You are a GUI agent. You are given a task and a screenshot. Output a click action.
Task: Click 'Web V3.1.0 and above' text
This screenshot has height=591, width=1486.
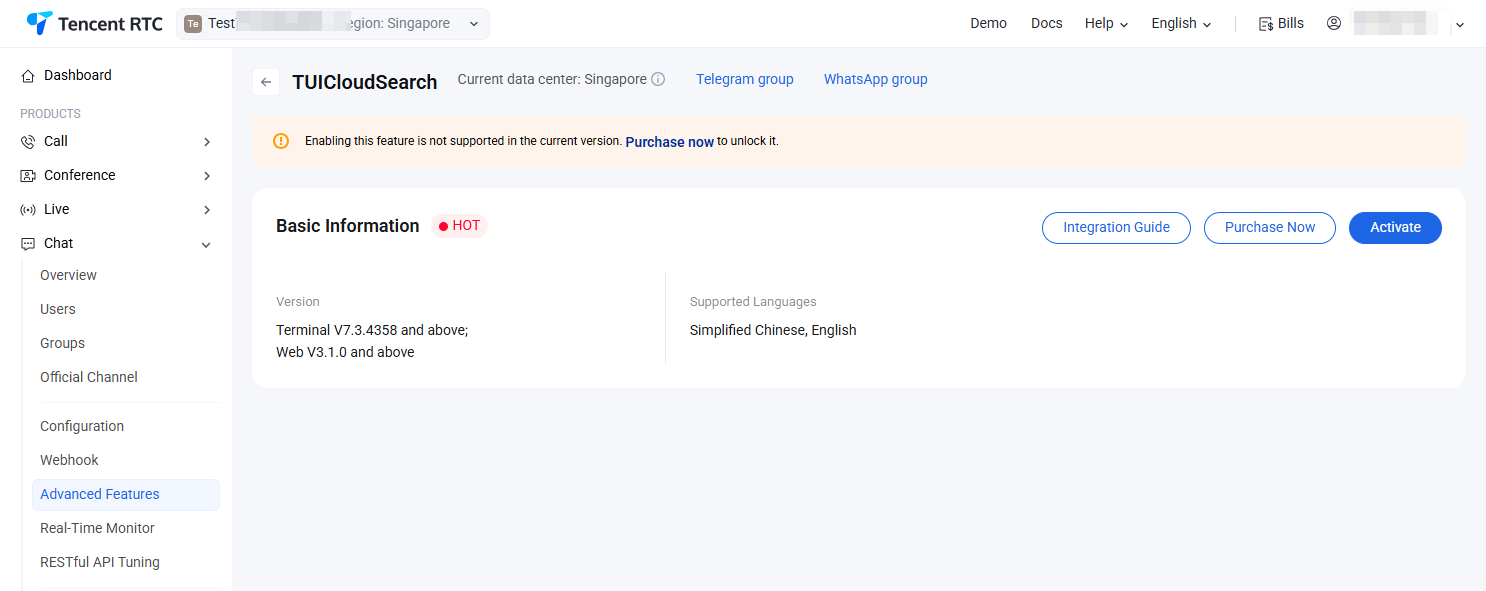click(345, 352)
